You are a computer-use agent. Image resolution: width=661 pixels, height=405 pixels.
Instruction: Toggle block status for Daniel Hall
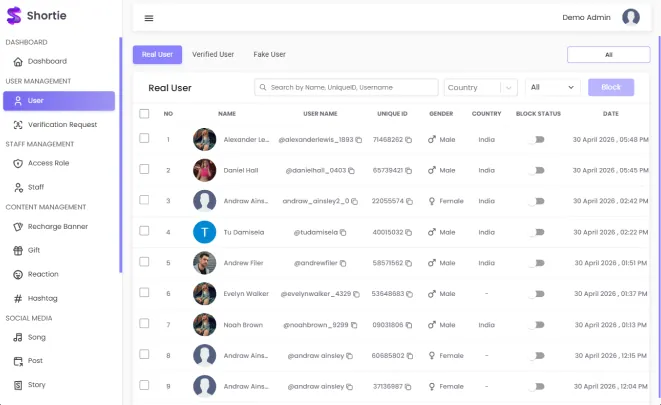point(537,171)
